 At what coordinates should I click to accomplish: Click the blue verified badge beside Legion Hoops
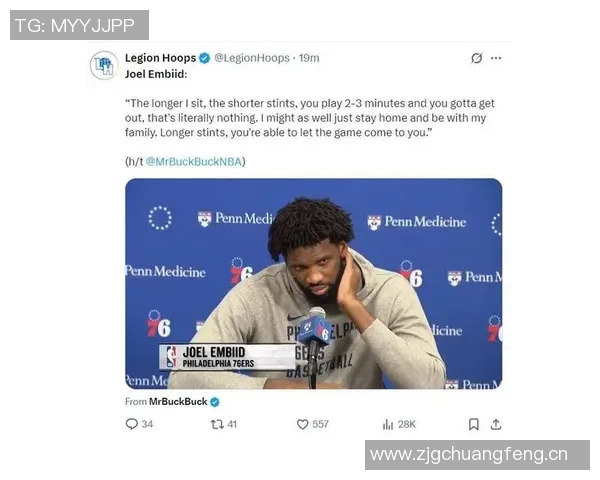point(205,58)
